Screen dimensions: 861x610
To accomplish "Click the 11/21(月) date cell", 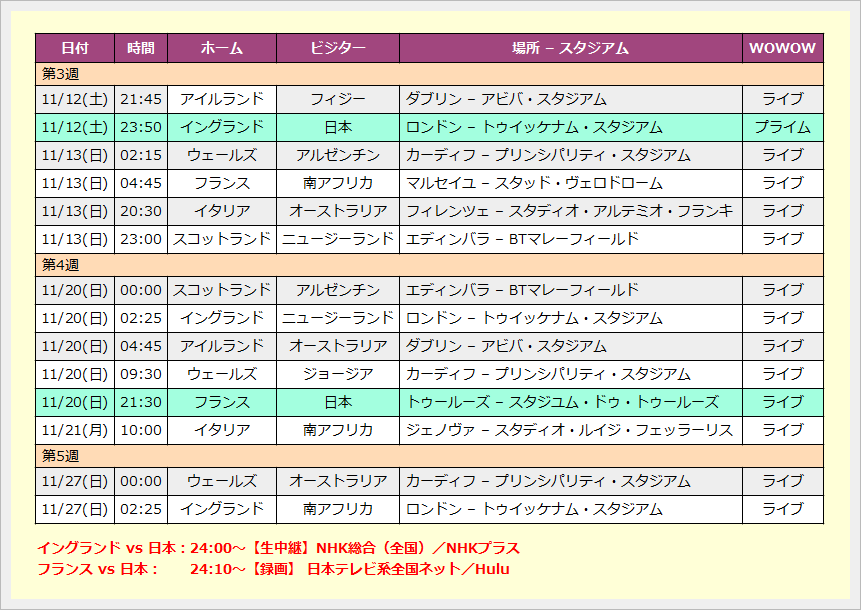I will tap(75, 430).
